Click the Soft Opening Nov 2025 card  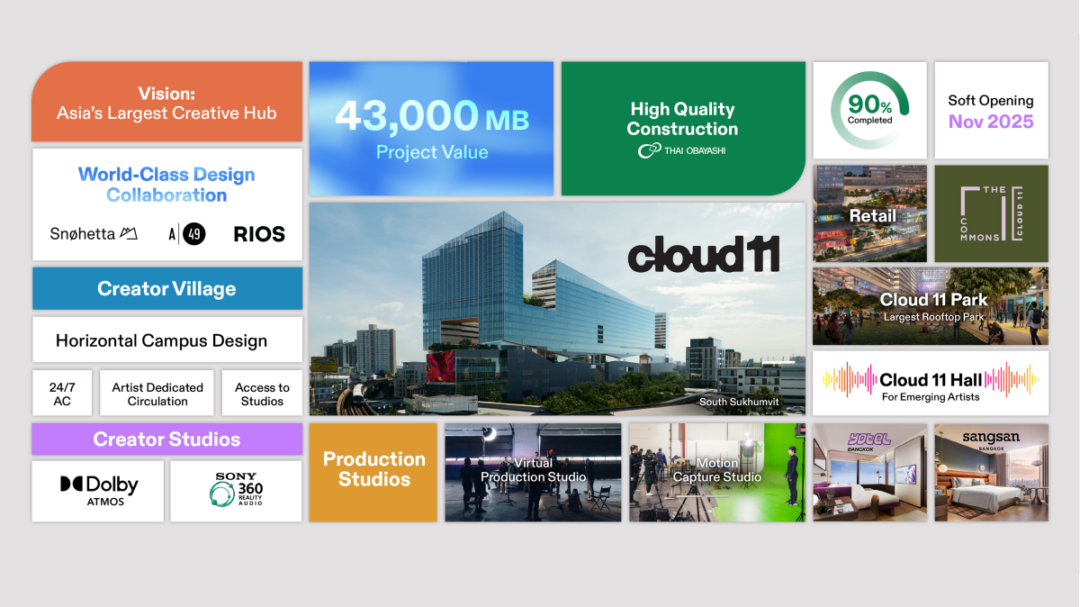[x=991, y=110]
